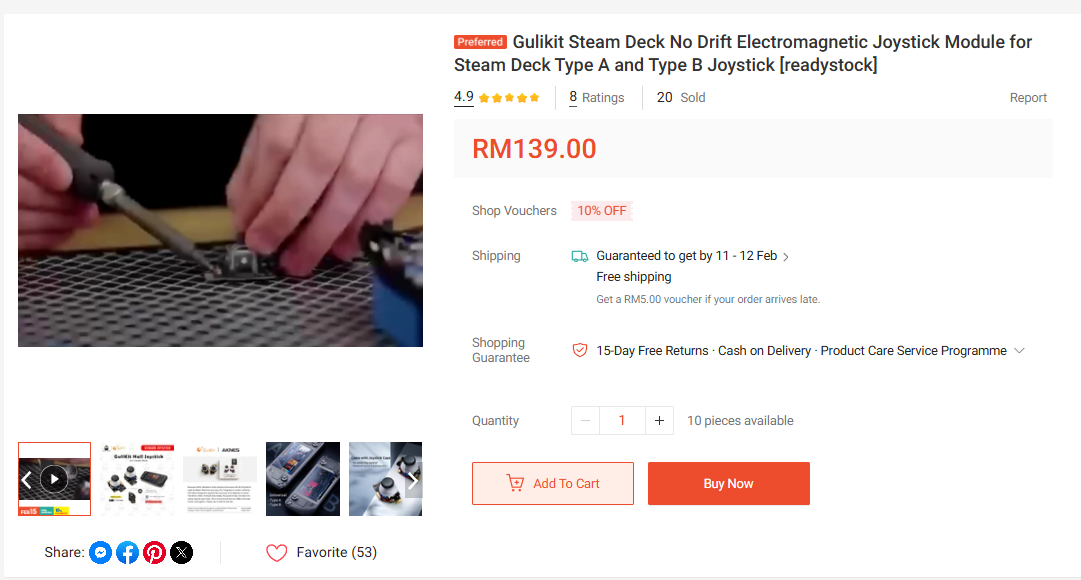Screen dimensions: 1081x580
Task: Share product on Pinterest
Action: click(x=154, y=552)
